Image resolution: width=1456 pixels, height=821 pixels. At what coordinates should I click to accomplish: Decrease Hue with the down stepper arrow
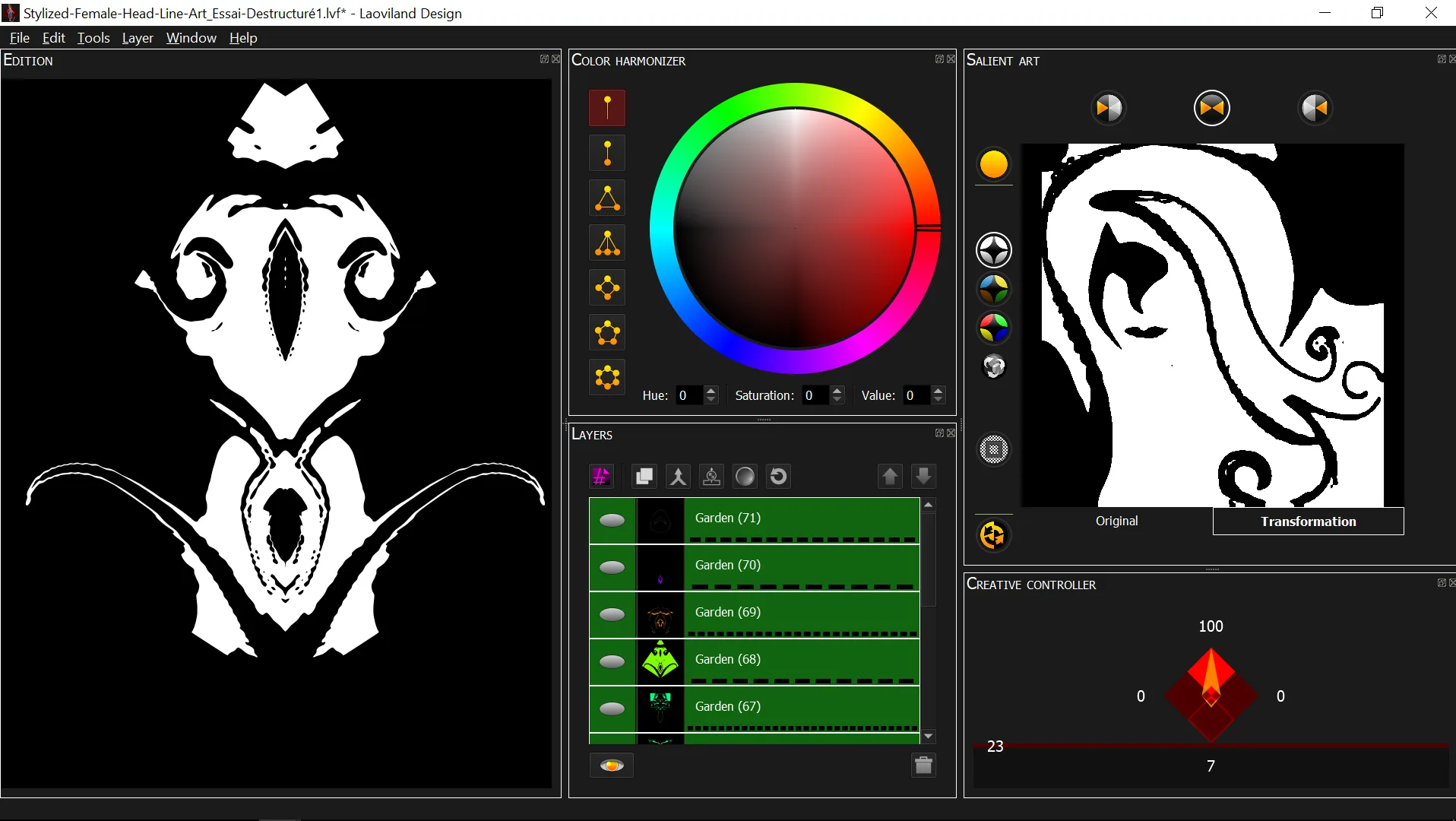(711, 400)
